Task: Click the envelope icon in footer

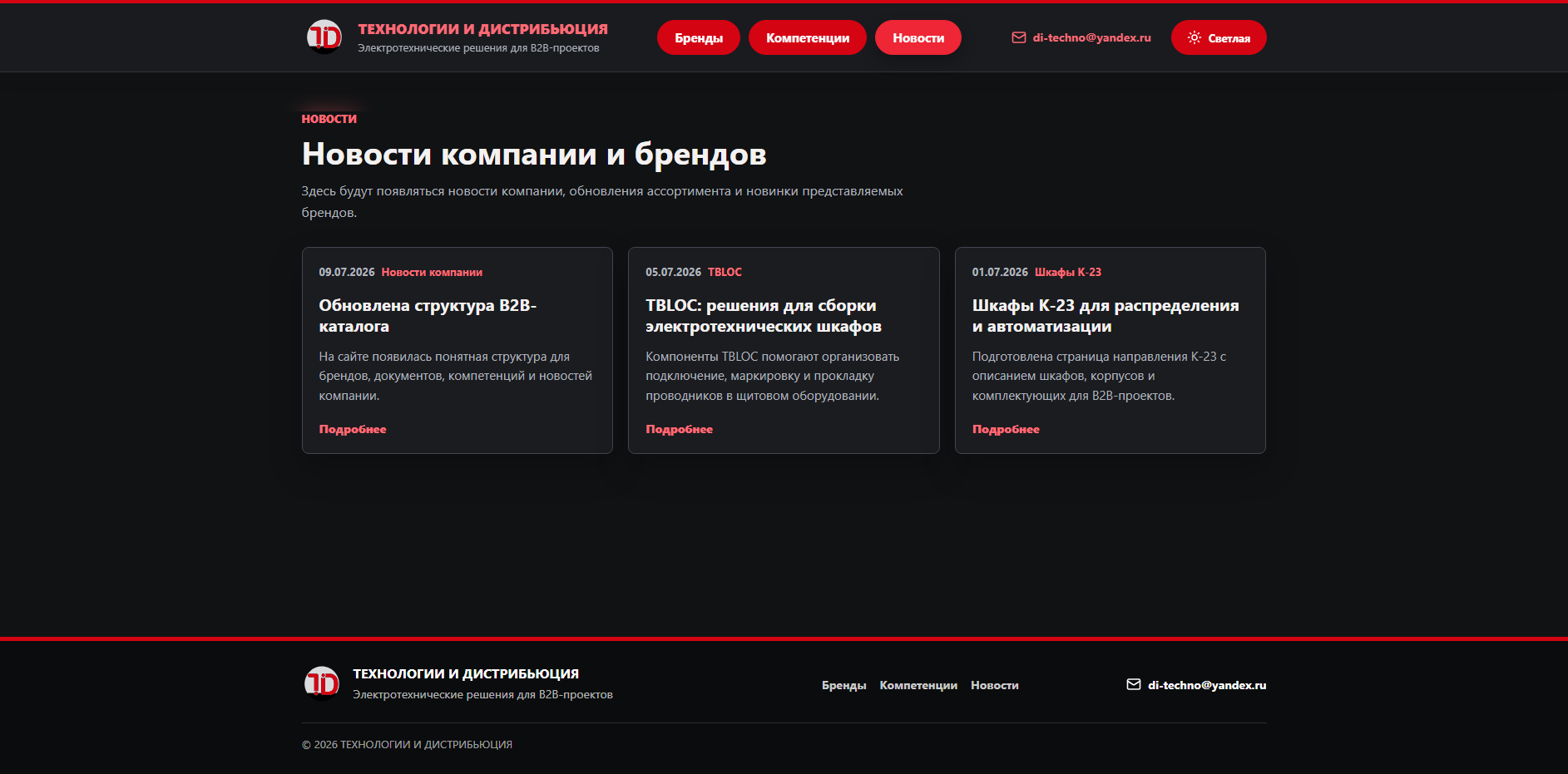Action: [1133, 684]
